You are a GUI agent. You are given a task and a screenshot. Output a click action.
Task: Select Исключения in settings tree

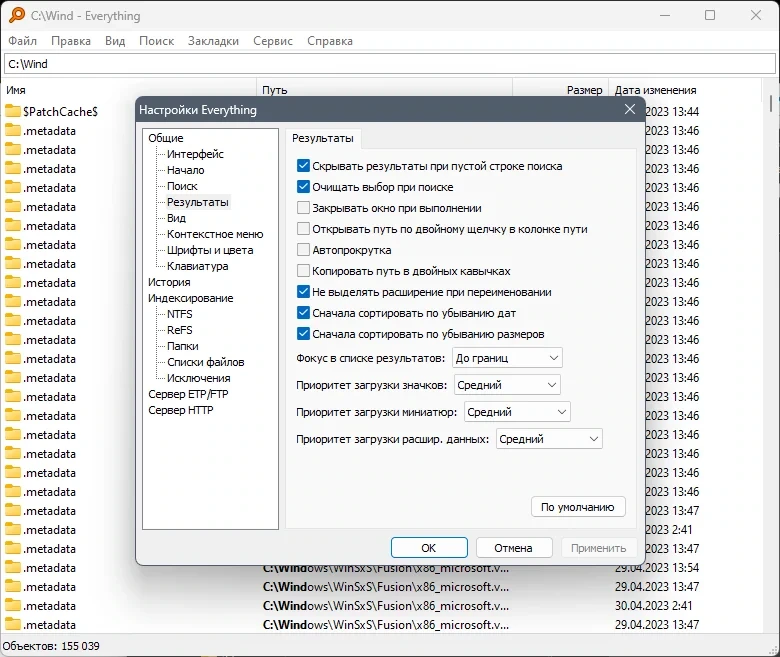point(198,377)
